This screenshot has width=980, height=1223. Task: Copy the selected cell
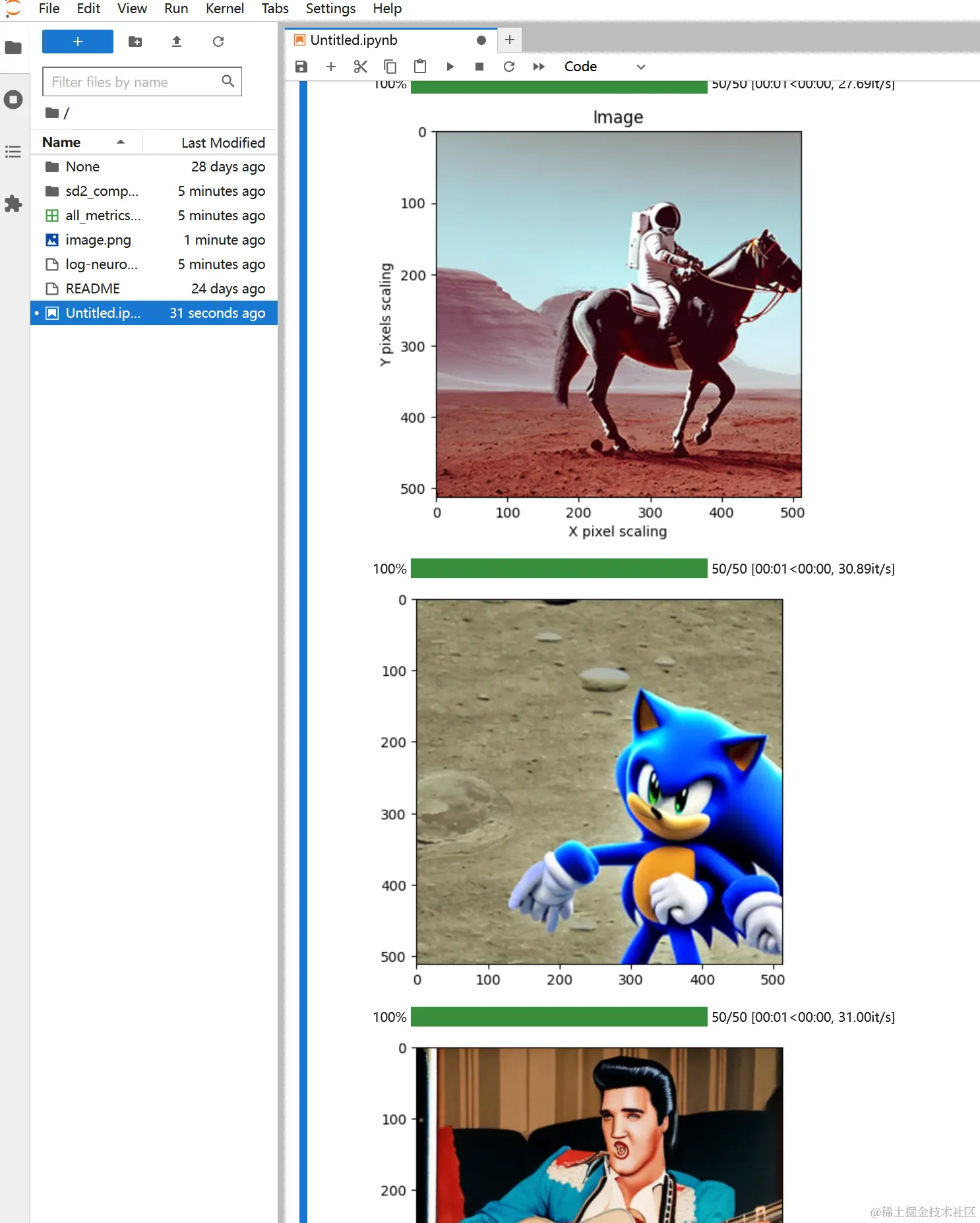(x=390, y=67)
